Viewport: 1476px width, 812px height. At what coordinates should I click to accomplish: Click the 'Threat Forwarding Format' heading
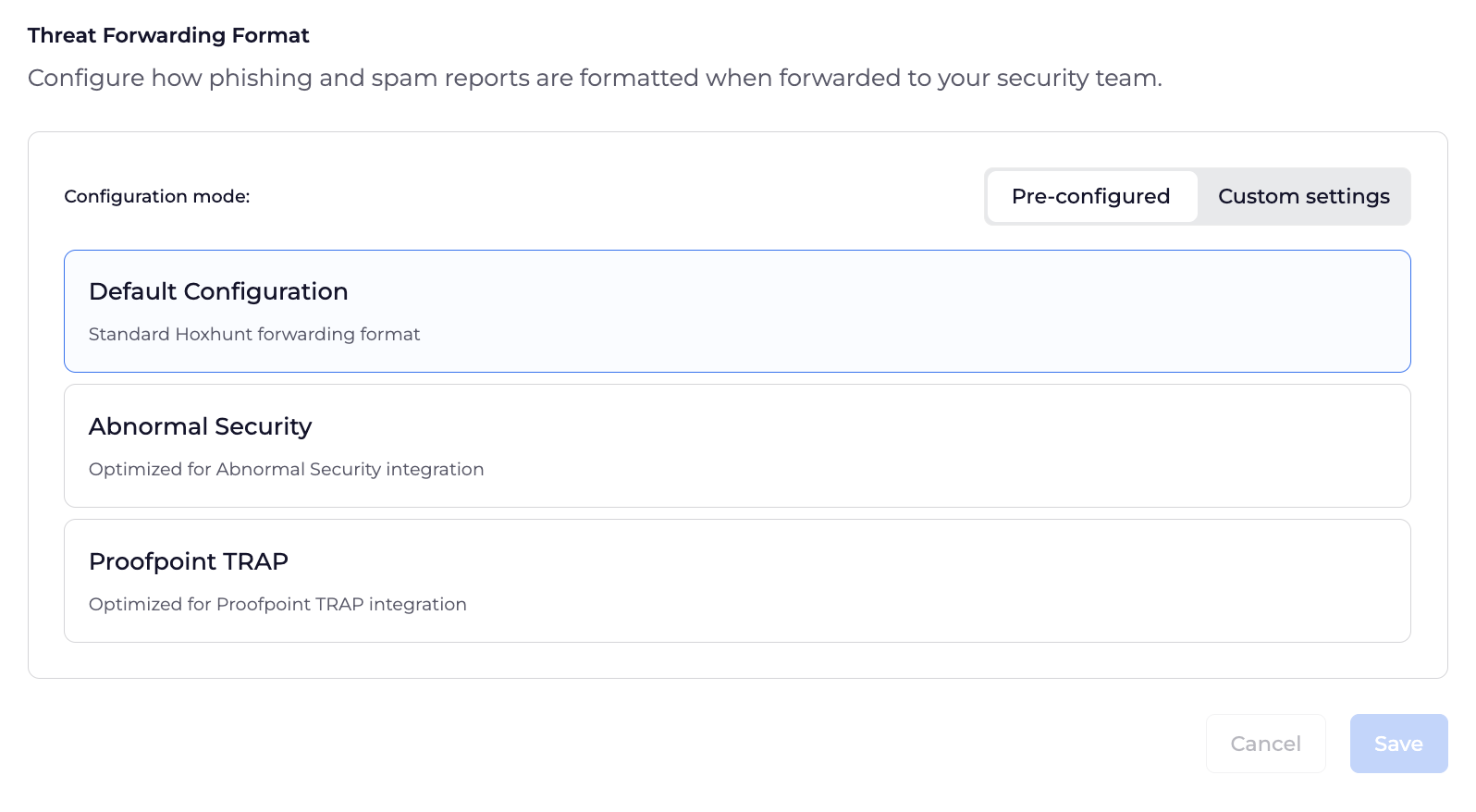click(168, 35)
